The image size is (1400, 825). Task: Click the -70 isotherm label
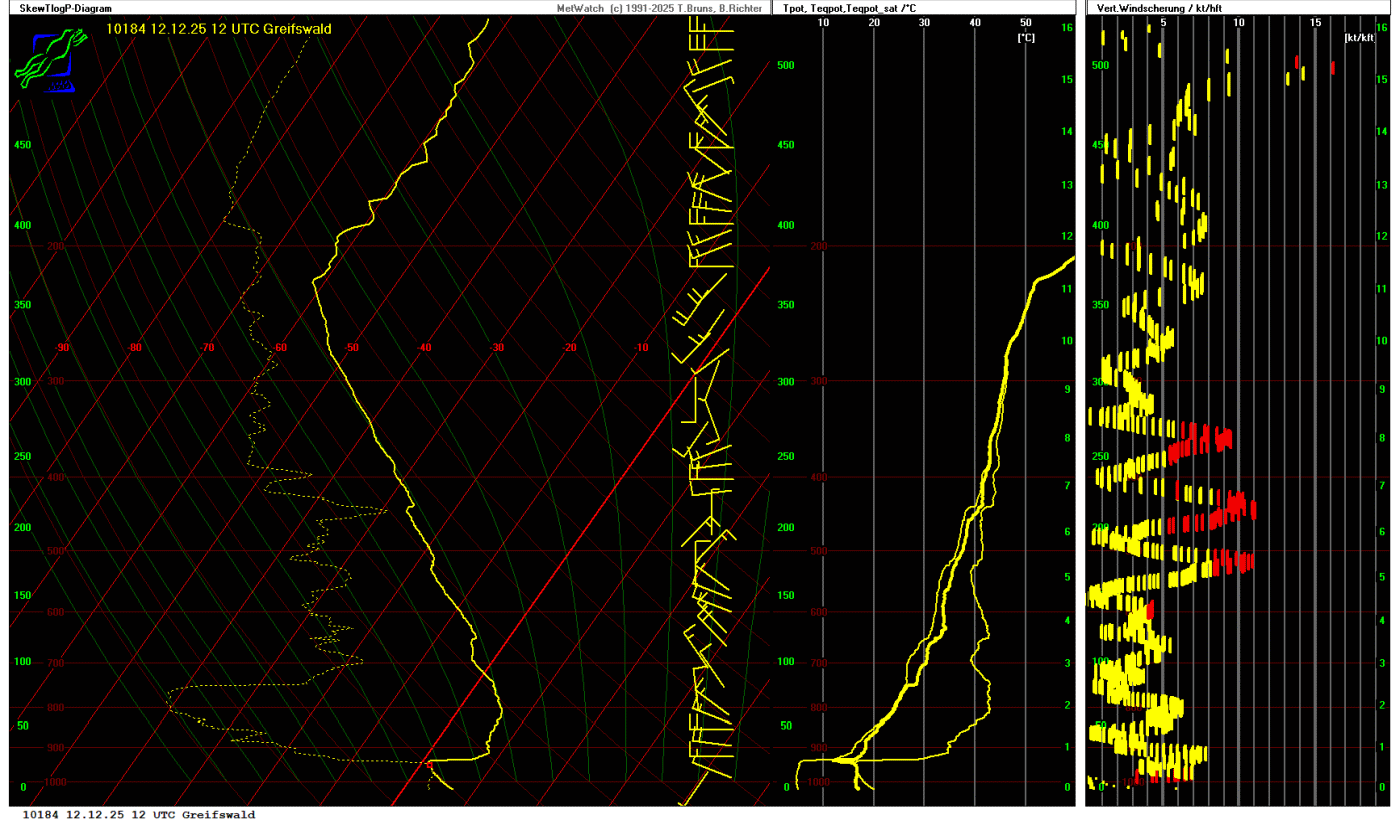pos(207,348)
